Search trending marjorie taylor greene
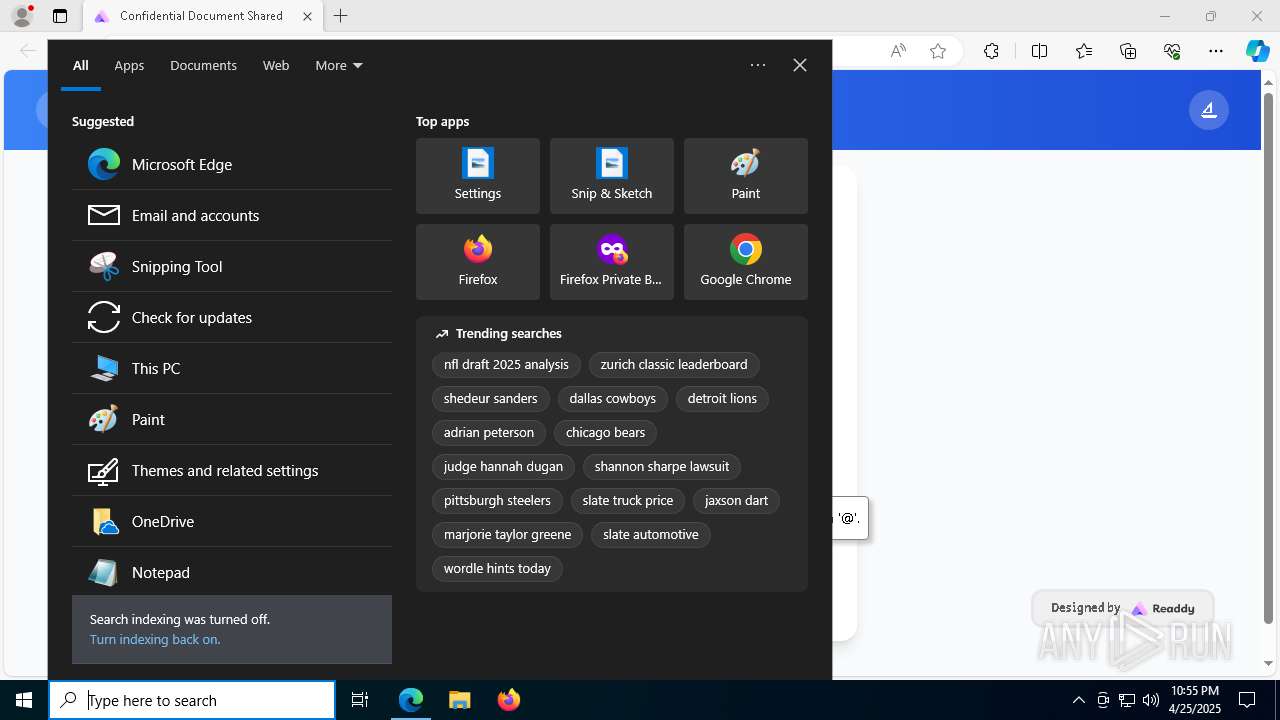Image resolution: width=1280 pixels, height=720 pixels. [507, 535]
